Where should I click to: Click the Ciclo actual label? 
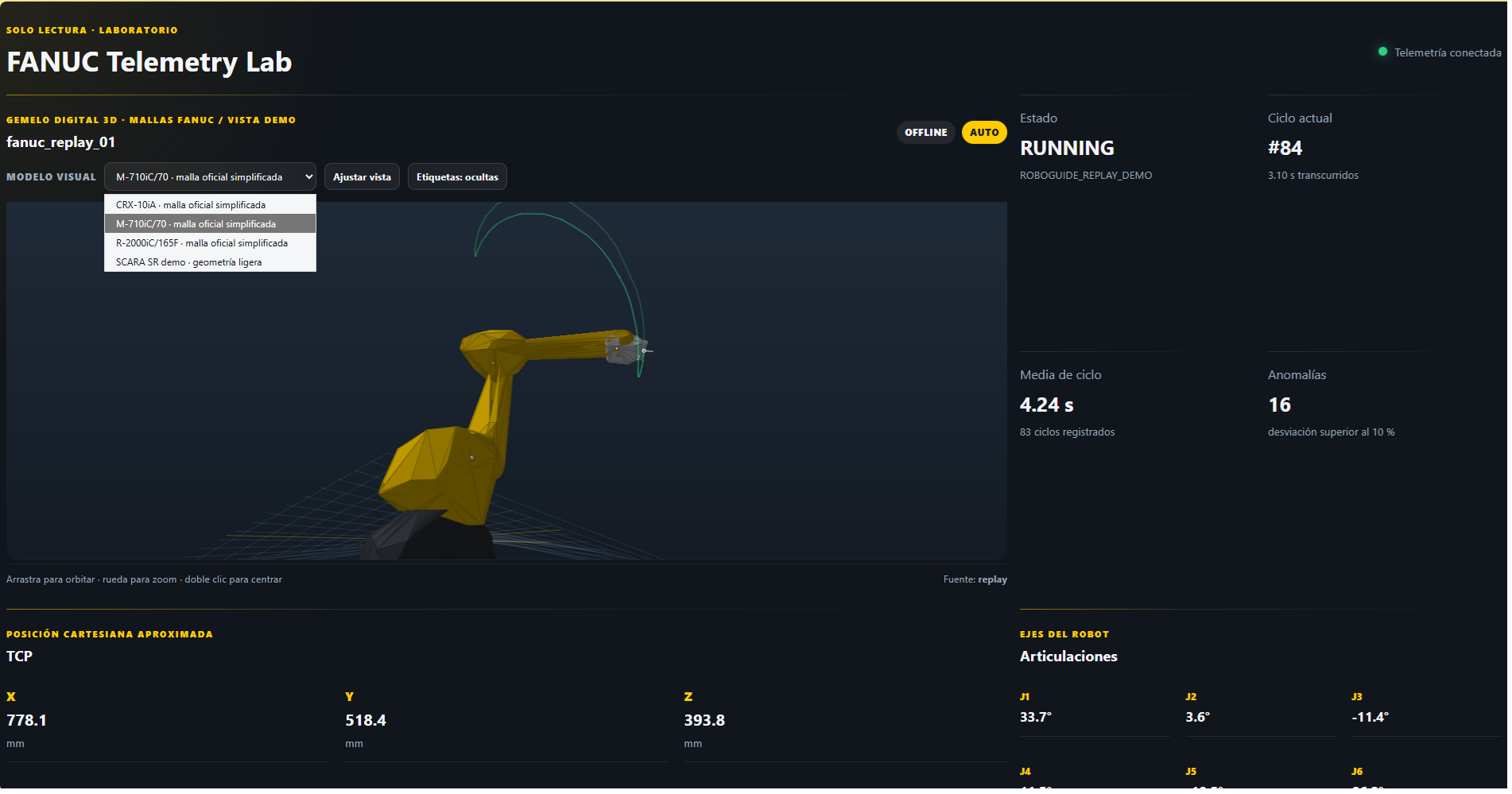1300,118
